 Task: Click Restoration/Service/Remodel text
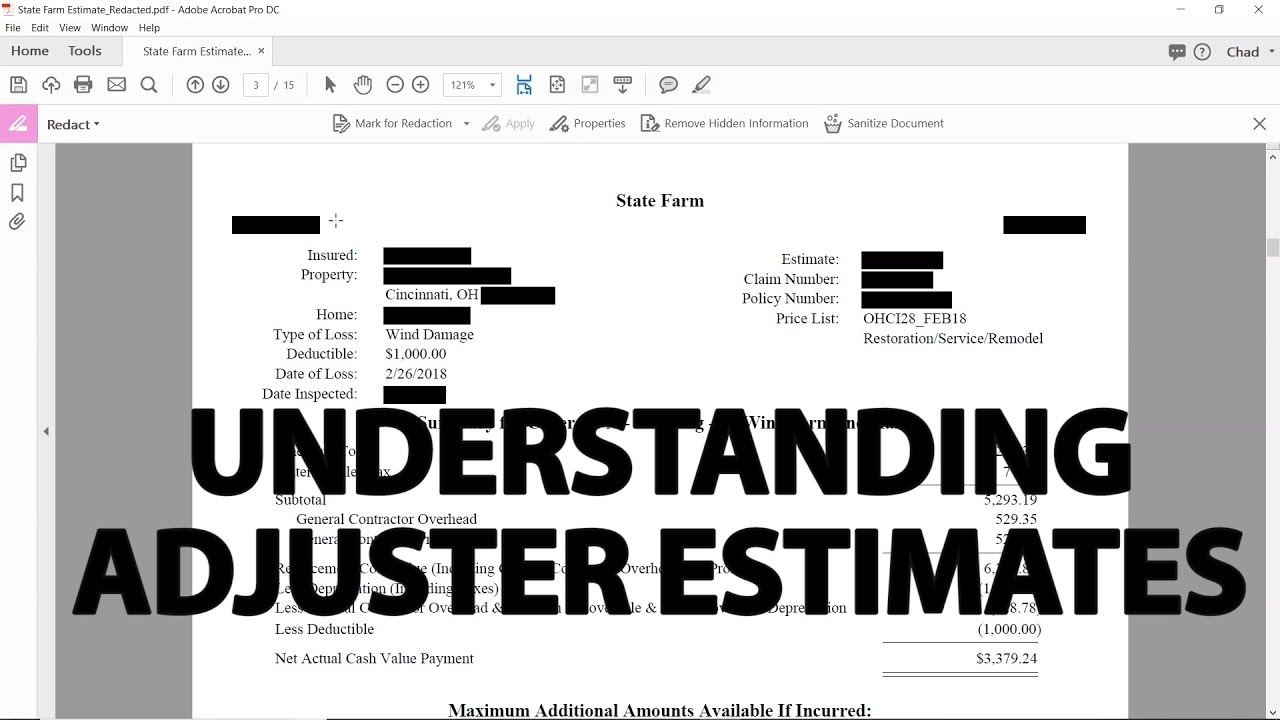click(953, 339)
